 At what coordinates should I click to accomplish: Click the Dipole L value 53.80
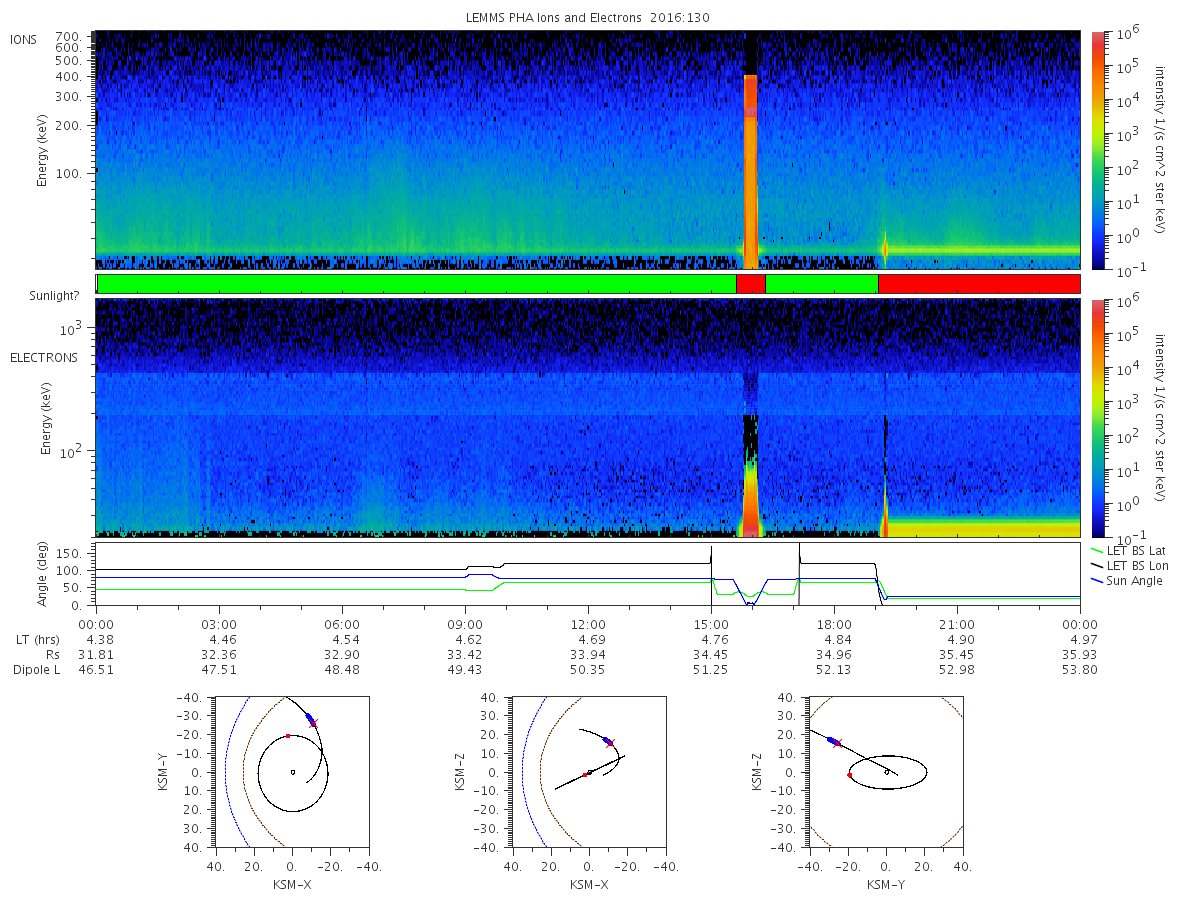pyautogui.click(x=1080, y=669)
